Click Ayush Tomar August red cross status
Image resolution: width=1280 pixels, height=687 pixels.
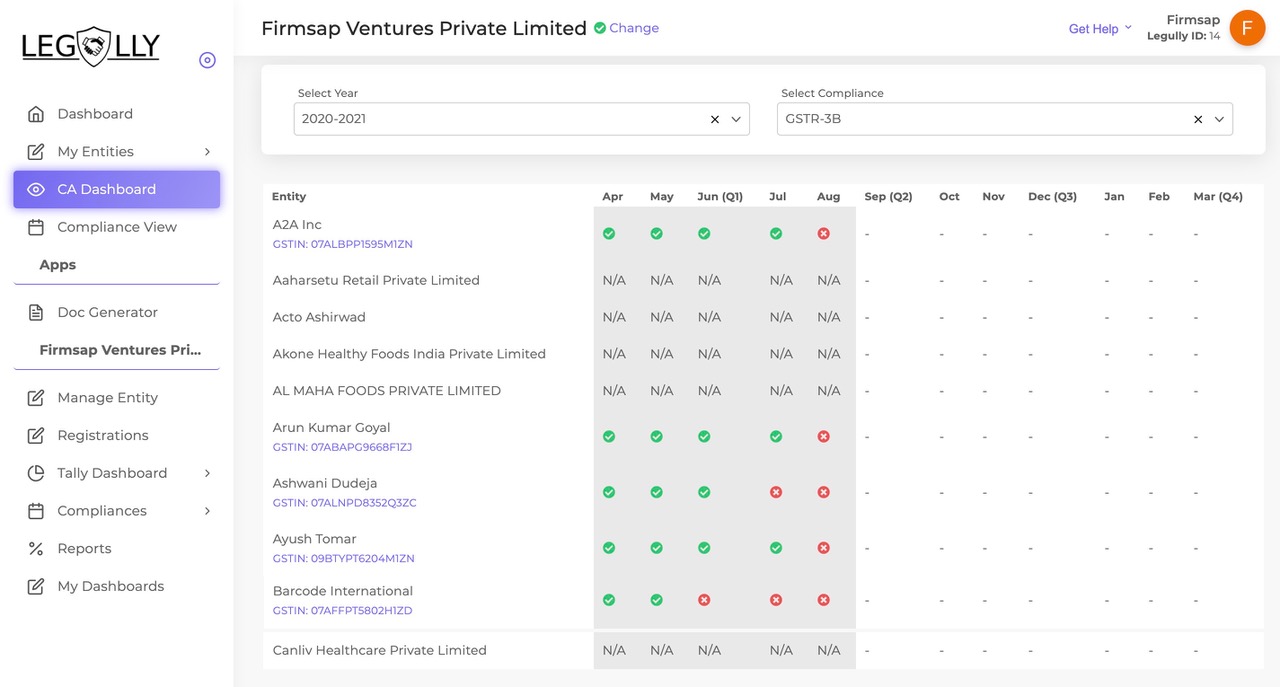824,548
